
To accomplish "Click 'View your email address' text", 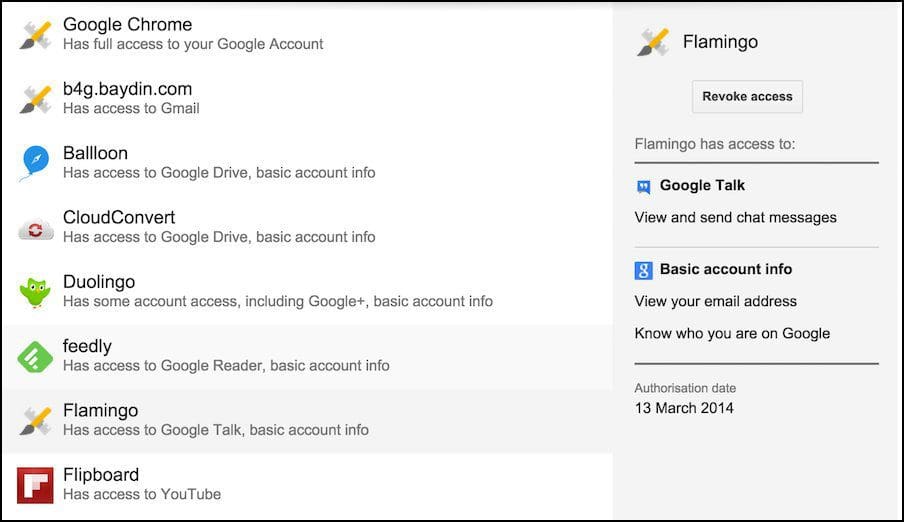I will 715,302.
